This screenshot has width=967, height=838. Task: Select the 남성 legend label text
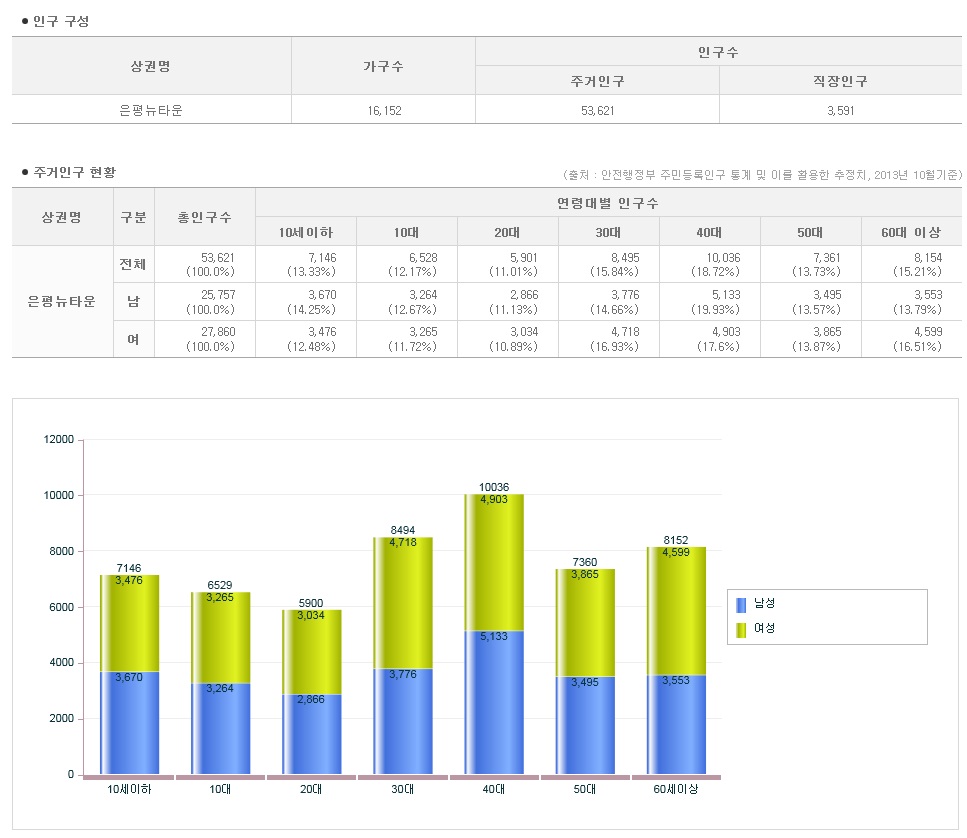tap(765, 604)
